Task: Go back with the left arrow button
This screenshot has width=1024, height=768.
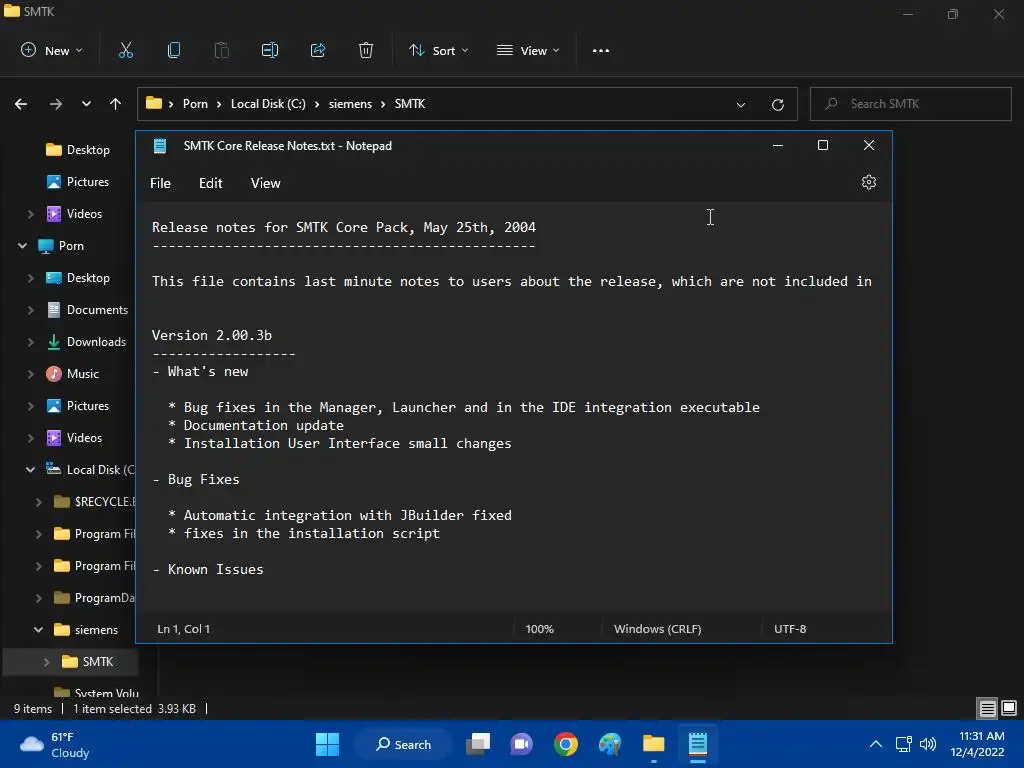Action: 21,104
